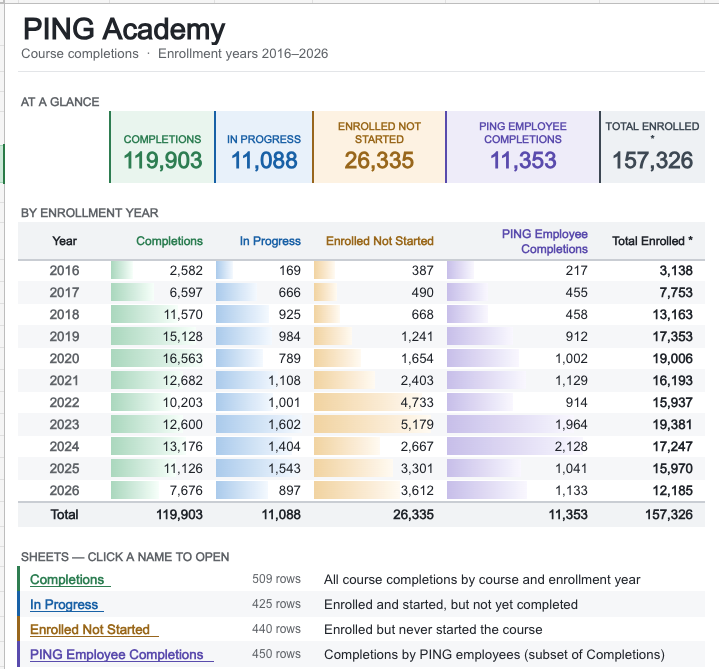Open the In Progress sheet link

pos(64,604)
